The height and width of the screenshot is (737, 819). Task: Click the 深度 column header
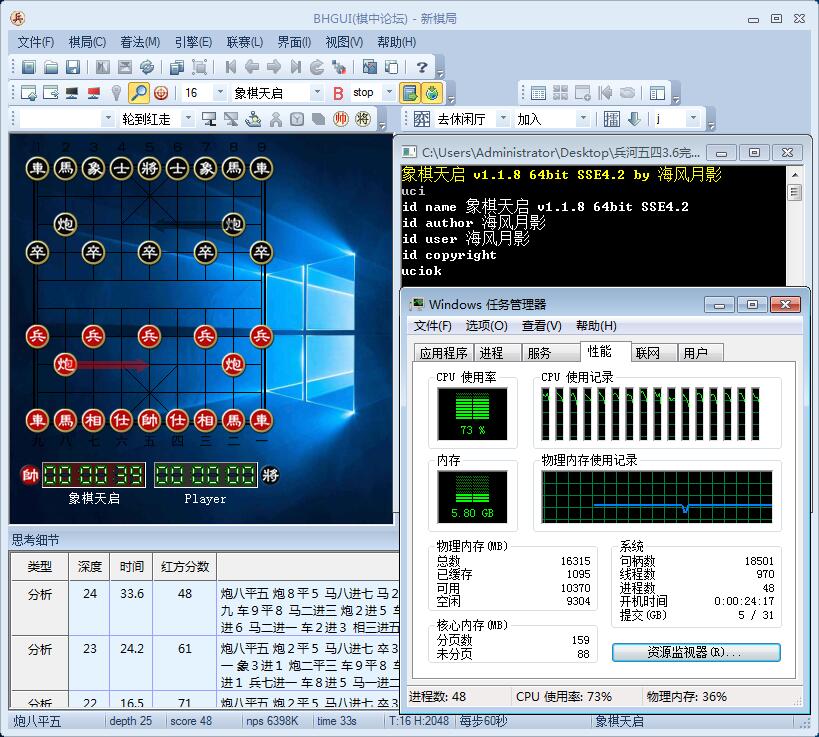pos(89,567)
